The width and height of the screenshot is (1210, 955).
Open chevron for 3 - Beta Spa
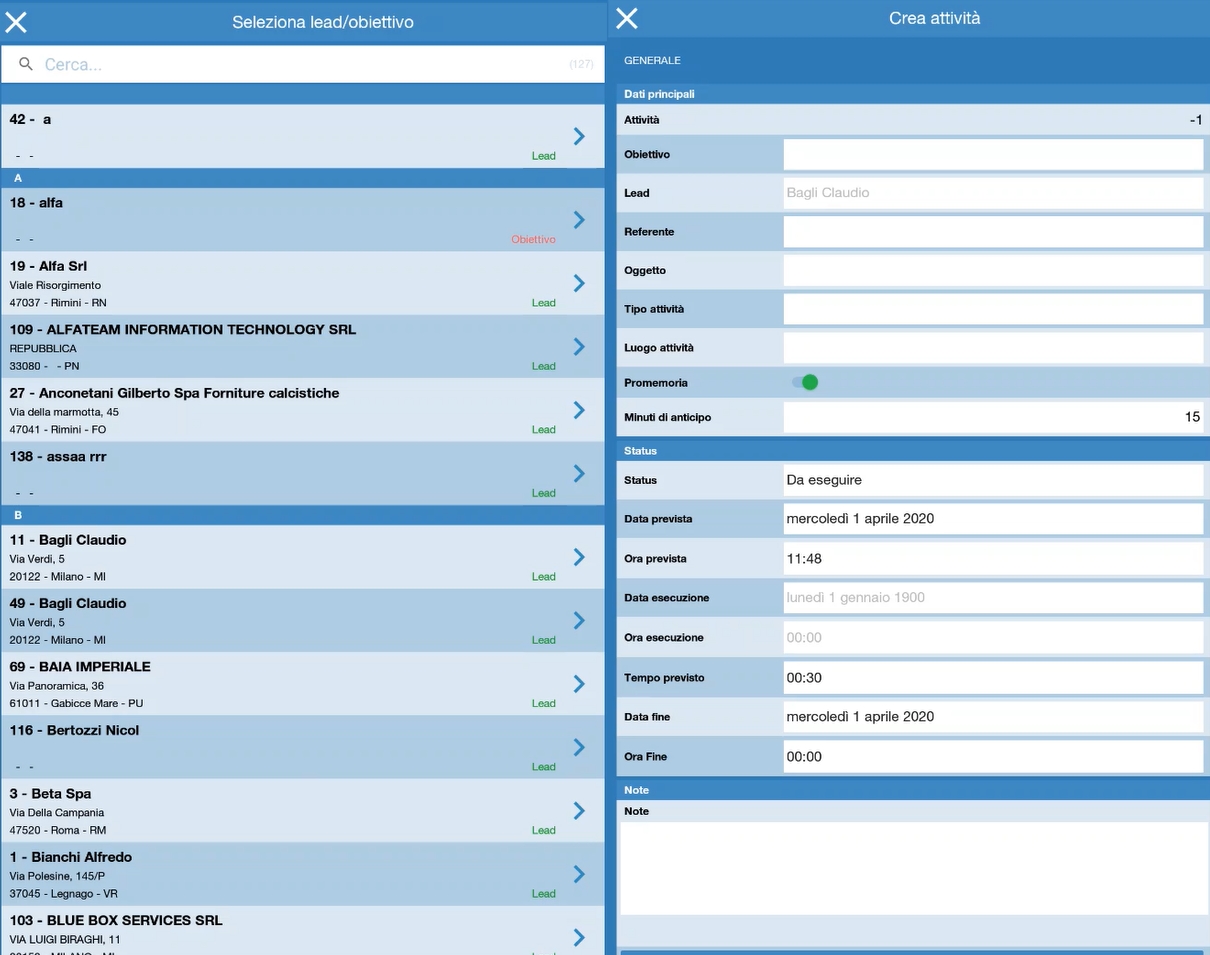tap(579, 810)
